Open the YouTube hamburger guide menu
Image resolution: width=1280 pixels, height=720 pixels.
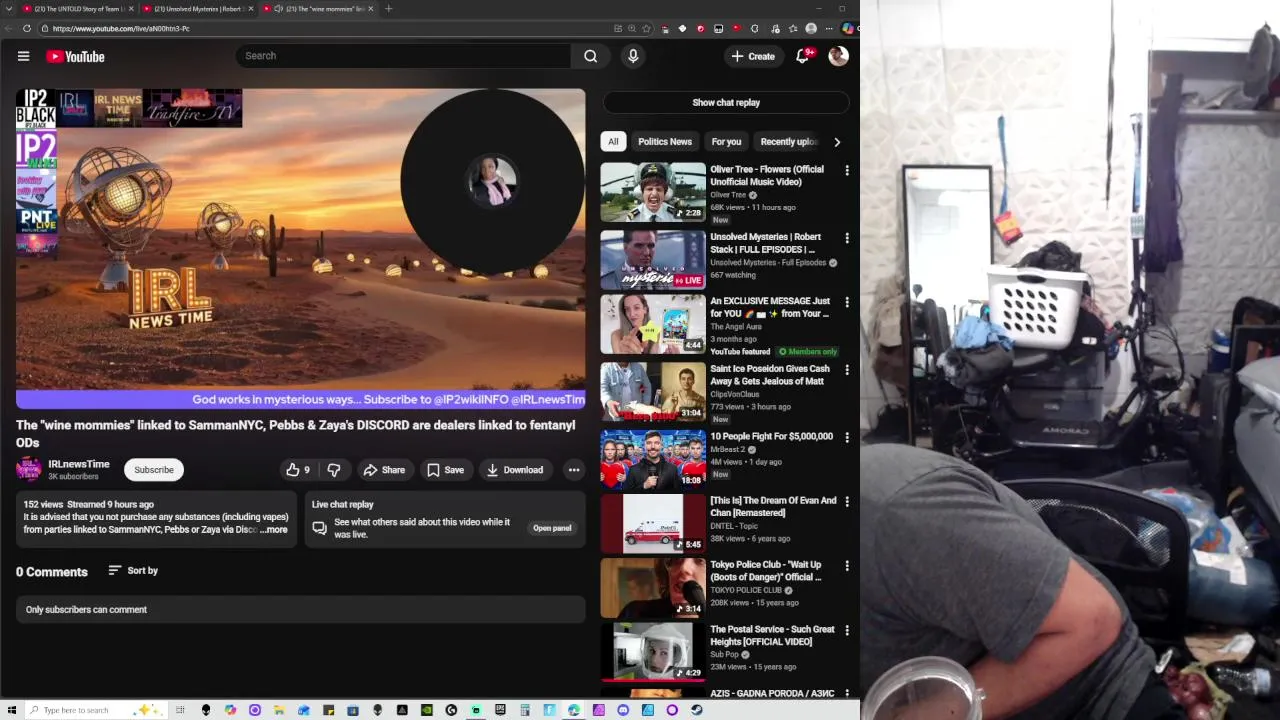pos(23,56)
